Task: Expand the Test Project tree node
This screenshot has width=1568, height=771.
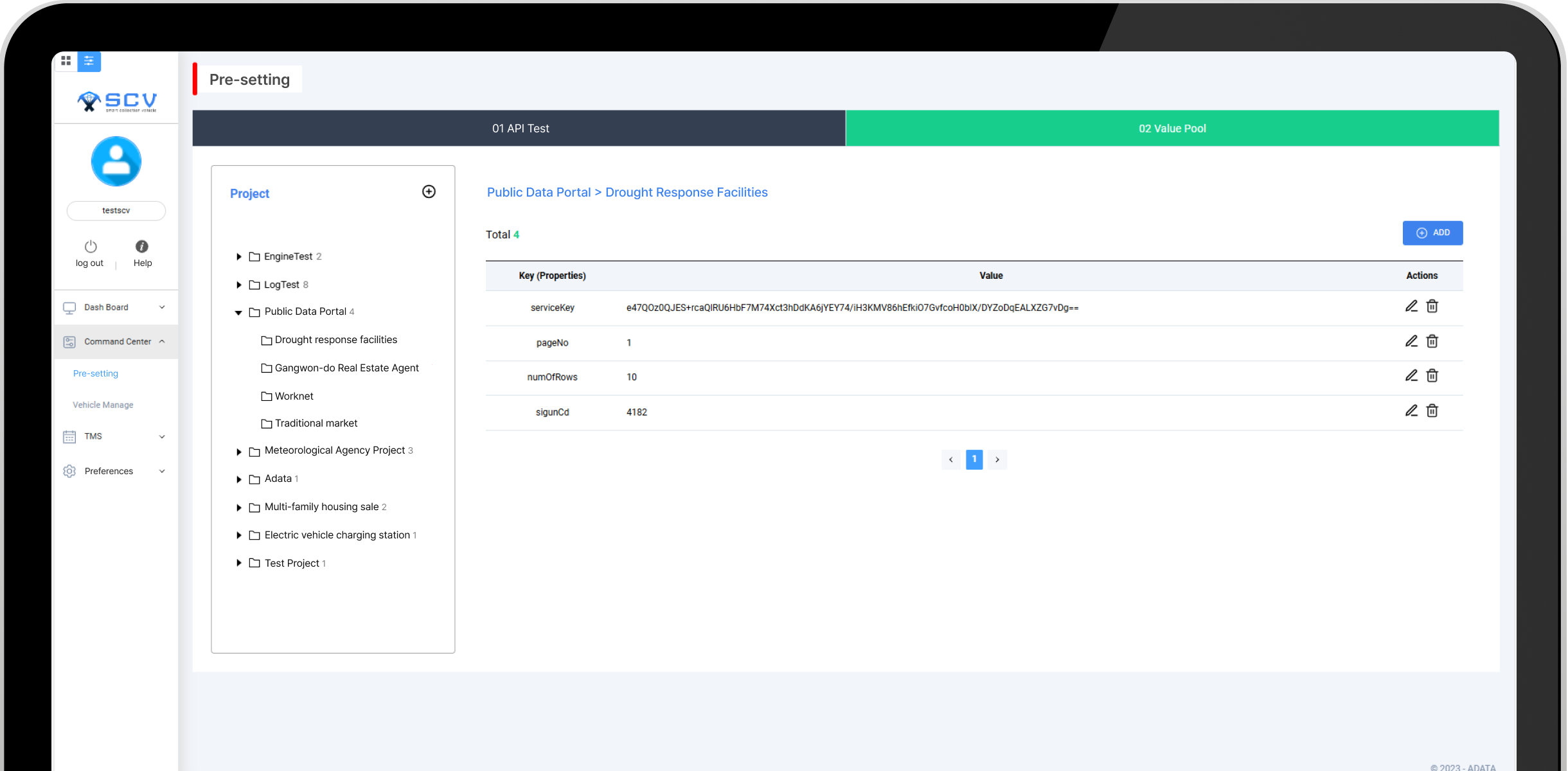Action: click(x=238, y=563)
